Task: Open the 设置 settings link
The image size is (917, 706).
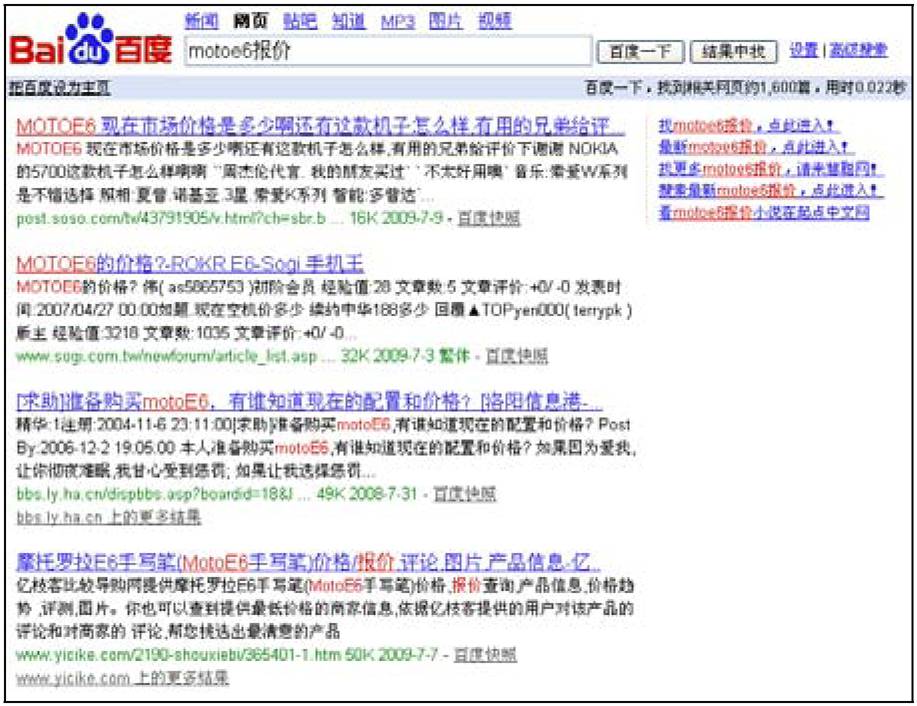Action: pyautogui.click(x=804, y=50)
